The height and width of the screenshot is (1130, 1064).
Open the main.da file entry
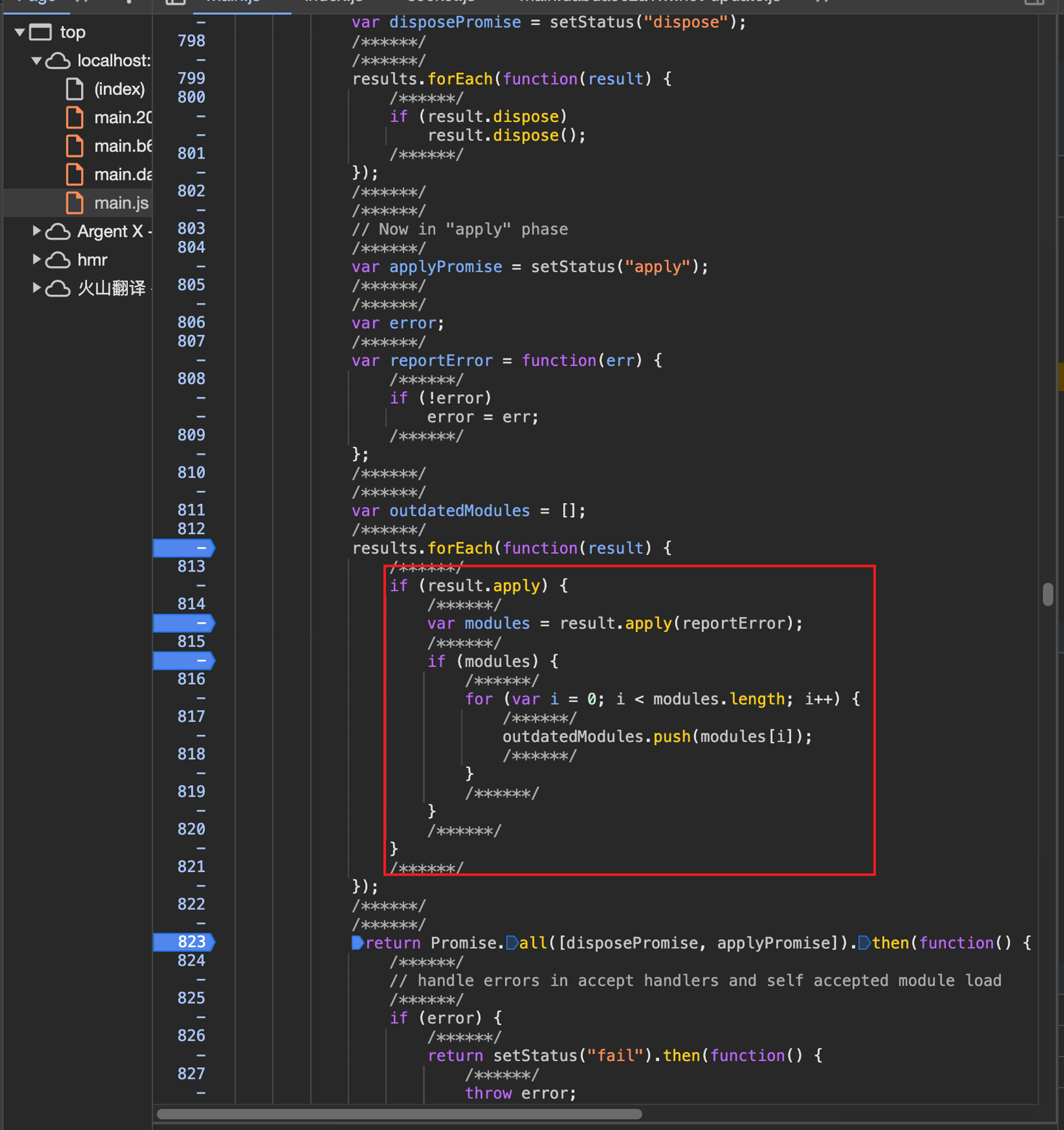[122, 175]
